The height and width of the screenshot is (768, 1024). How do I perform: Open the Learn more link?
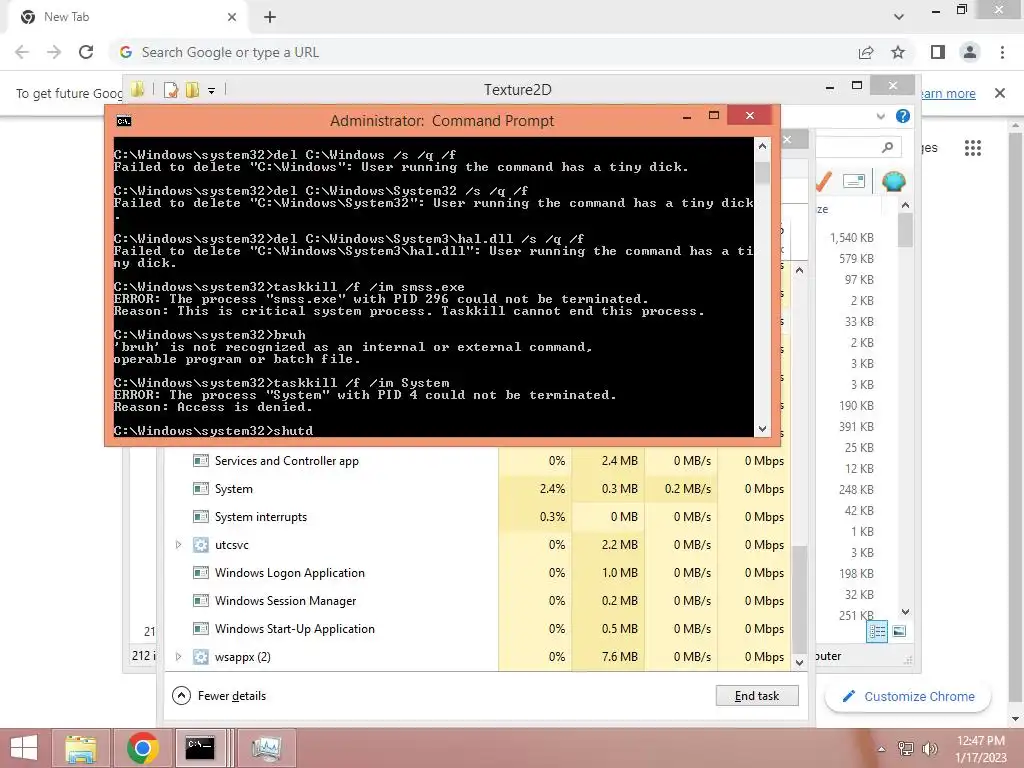pyautogui.click(x=948, y=93)
